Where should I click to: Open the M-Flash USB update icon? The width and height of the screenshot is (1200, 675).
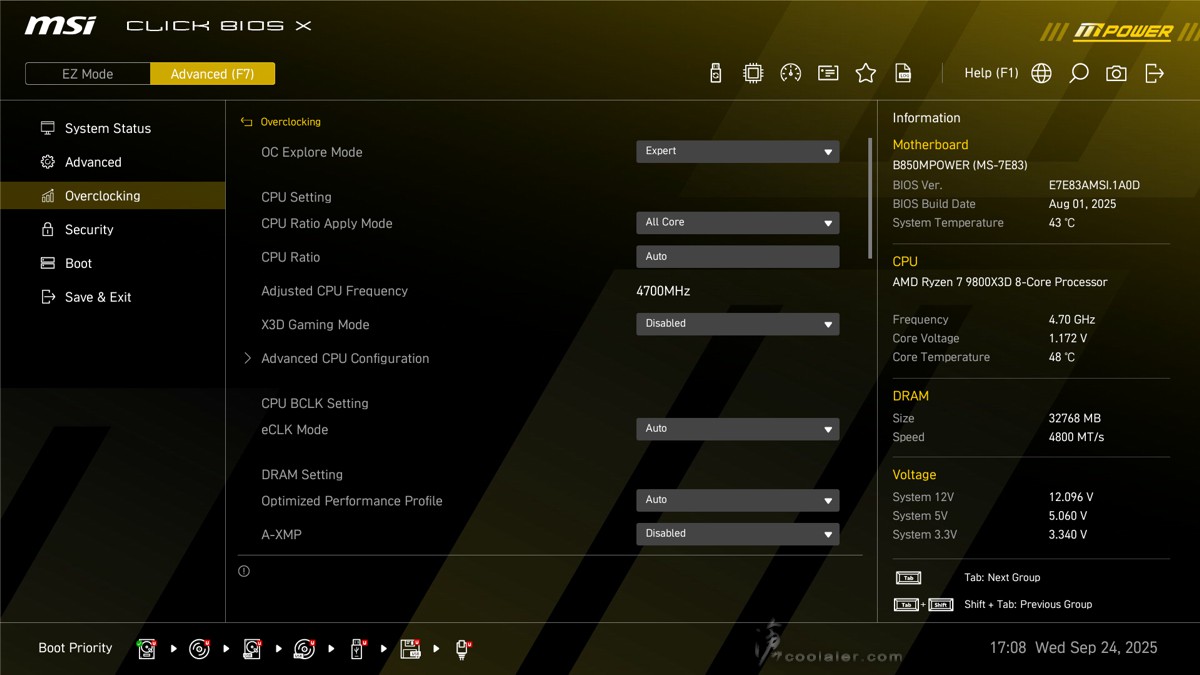715,73
